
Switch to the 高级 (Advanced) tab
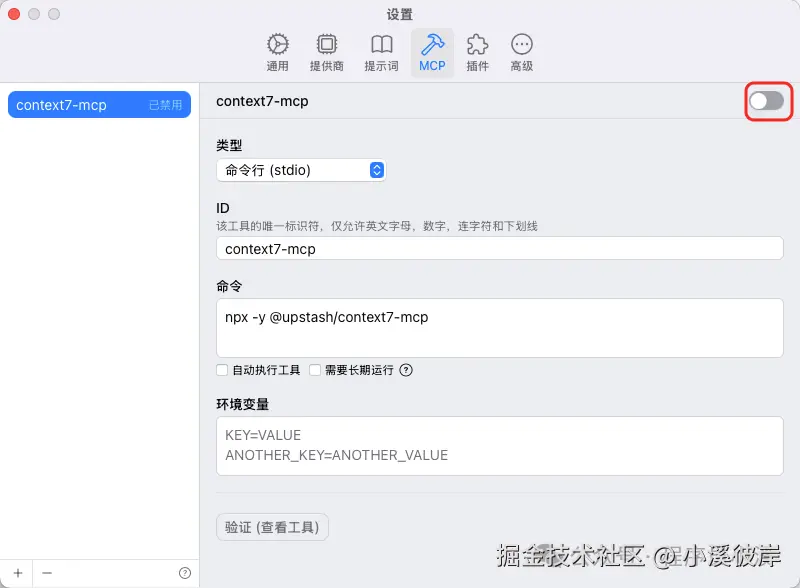coord(522,46)
